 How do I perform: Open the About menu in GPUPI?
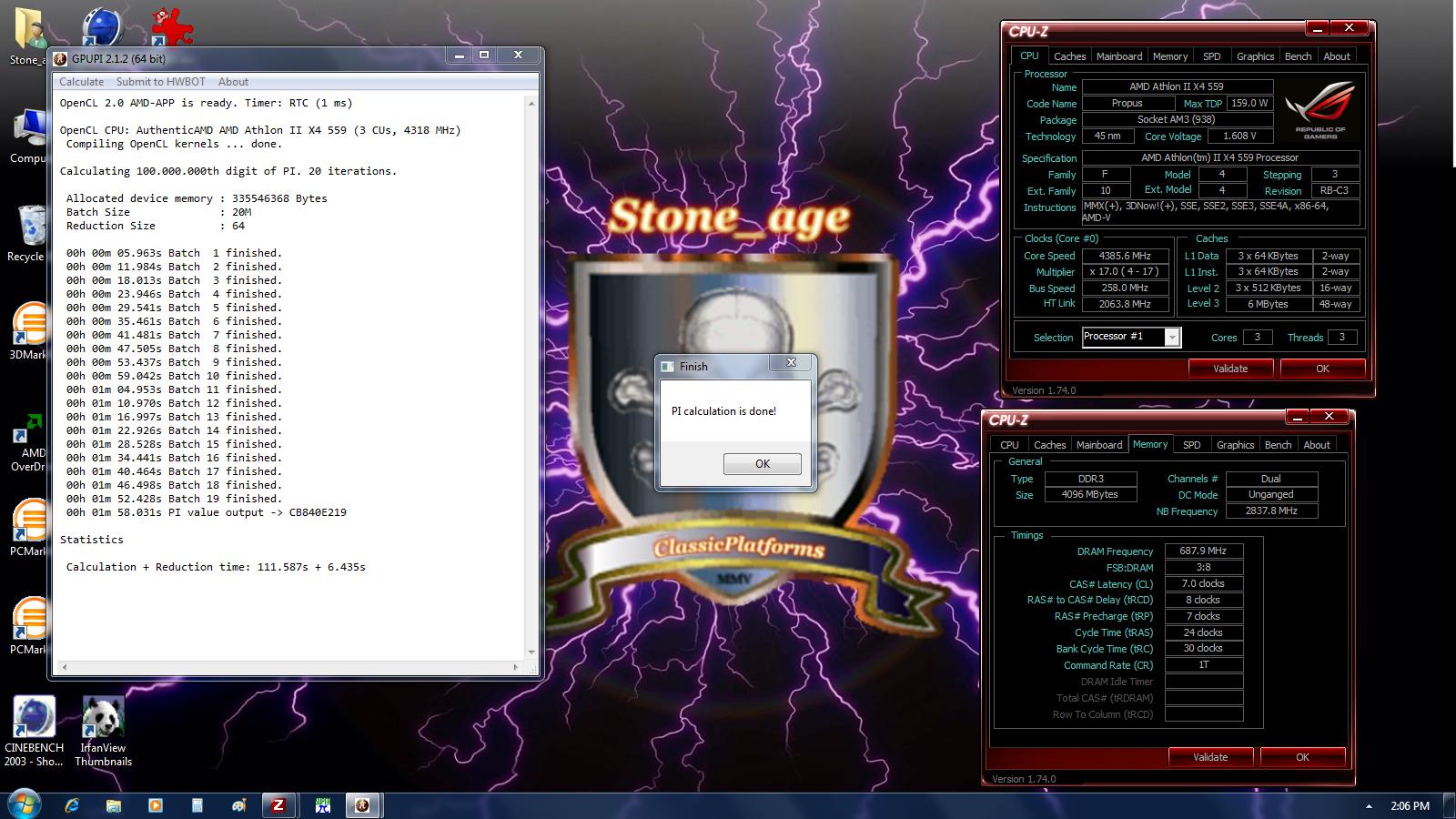coord(233,82)
